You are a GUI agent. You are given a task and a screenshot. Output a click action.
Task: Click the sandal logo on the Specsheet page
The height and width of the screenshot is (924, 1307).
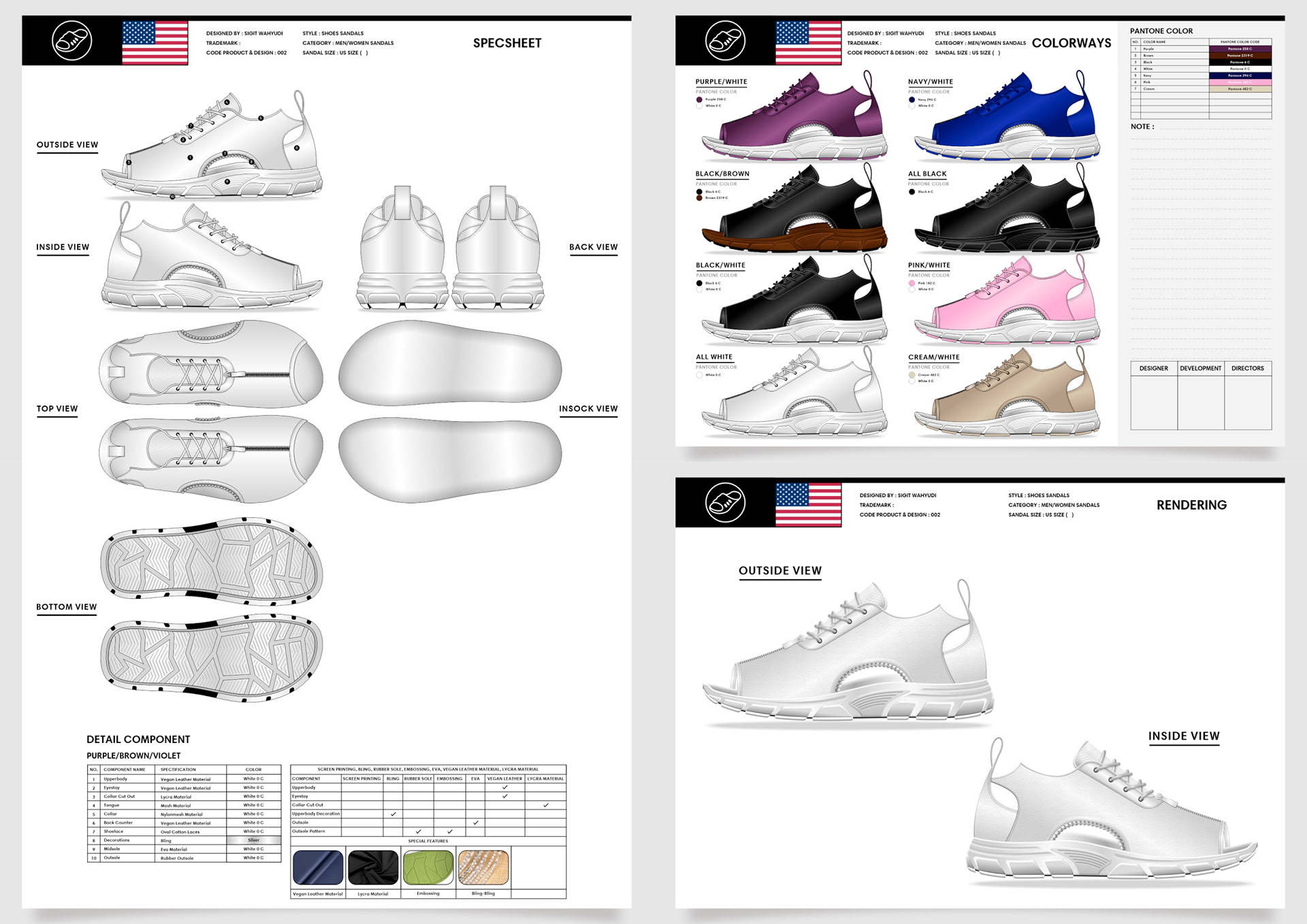71,41
